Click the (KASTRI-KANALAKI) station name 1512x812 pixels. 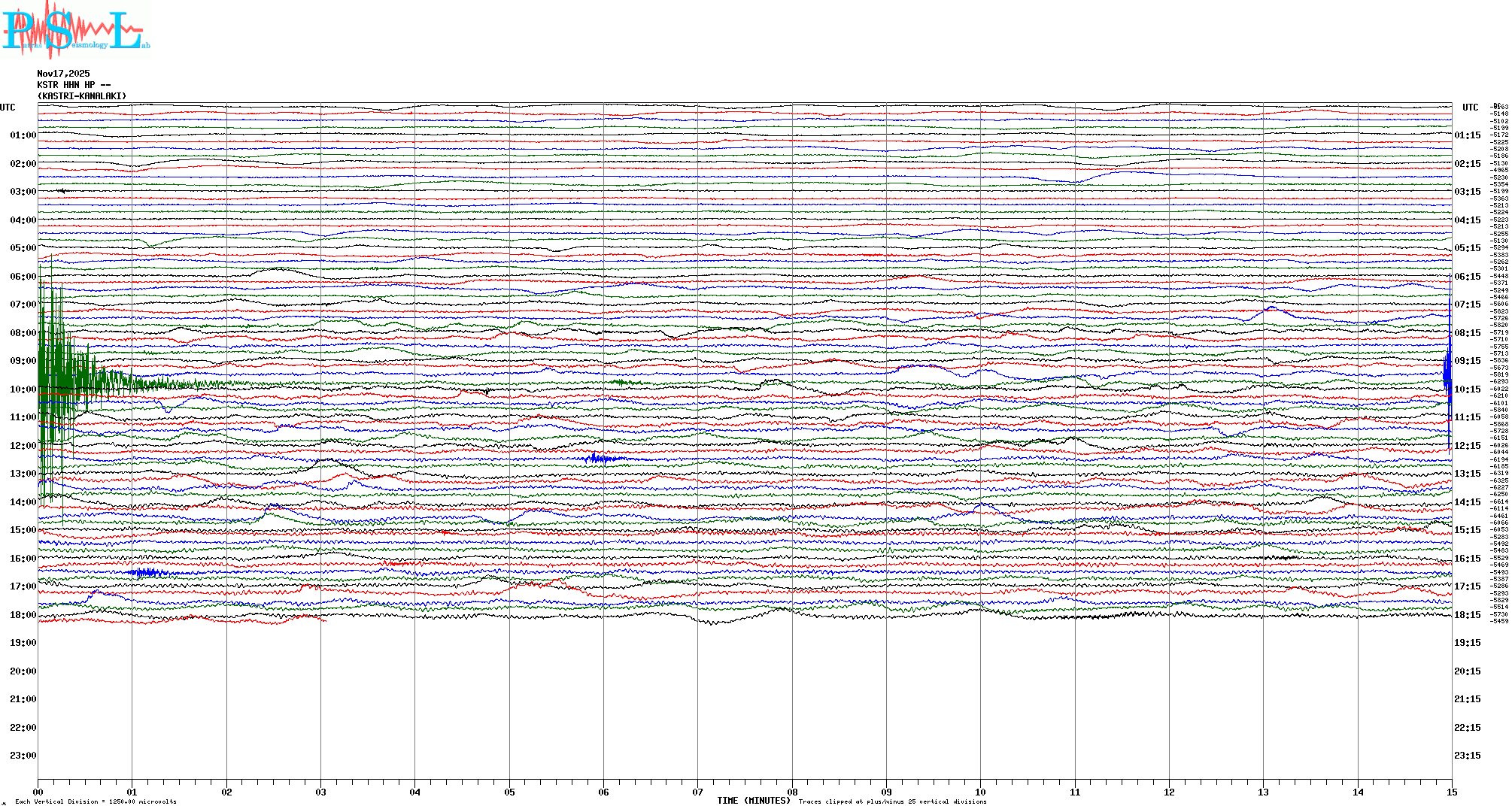tap(82, 96)
